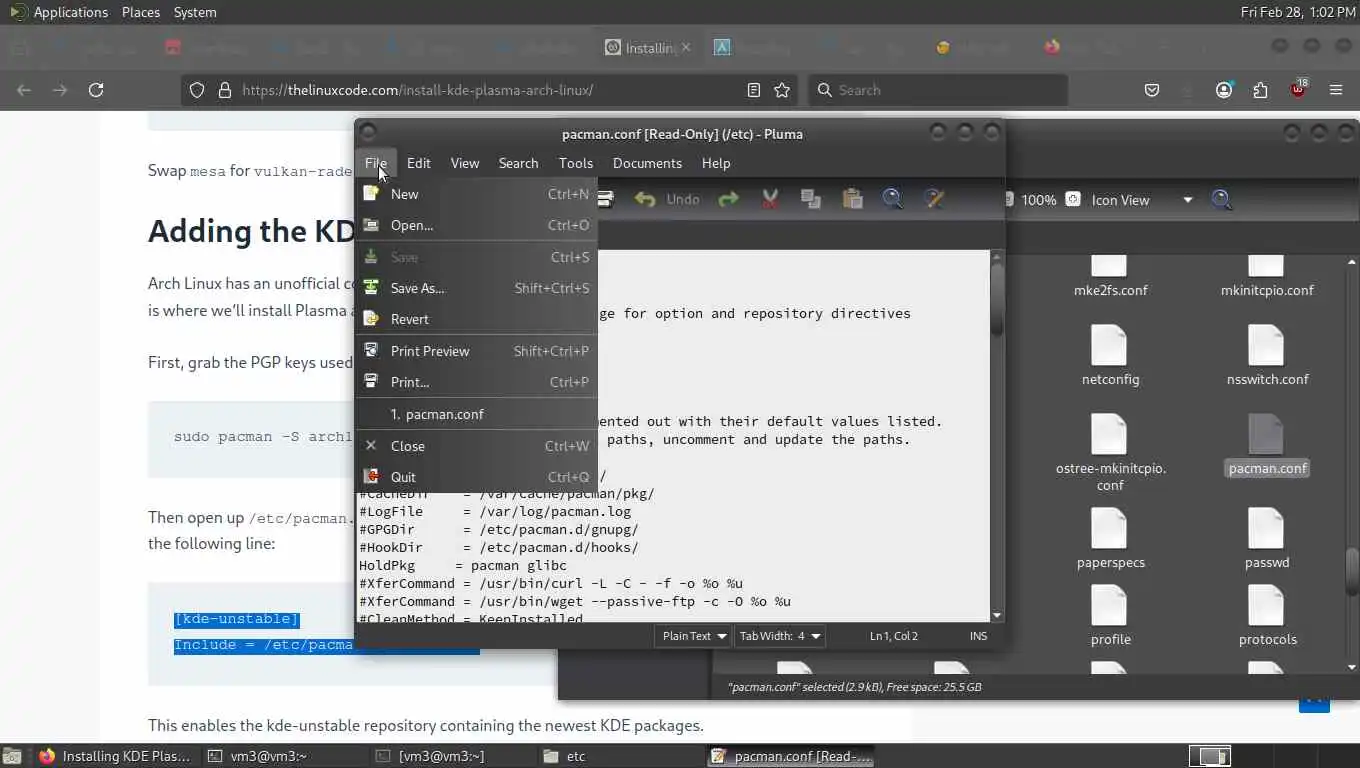Open the System menu in top panel

point(195,12)
